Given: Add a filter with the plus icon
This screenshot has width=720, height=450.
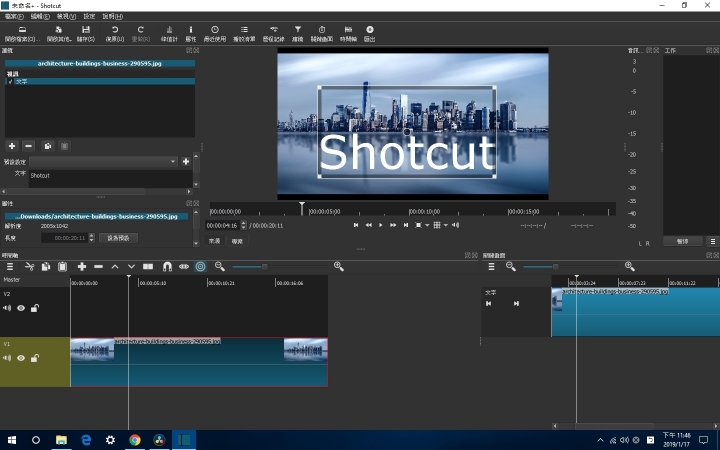Looking at the screenshot, I should point(12,146).
